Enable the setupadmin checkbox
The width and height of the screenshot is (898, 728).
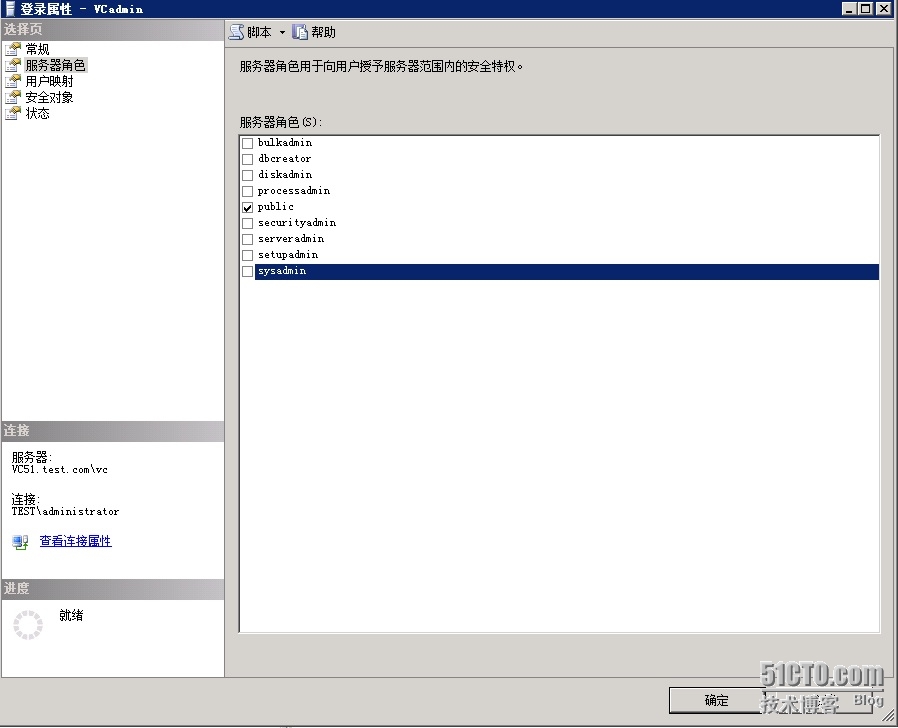pyautogui.click(x=247, y=255)
